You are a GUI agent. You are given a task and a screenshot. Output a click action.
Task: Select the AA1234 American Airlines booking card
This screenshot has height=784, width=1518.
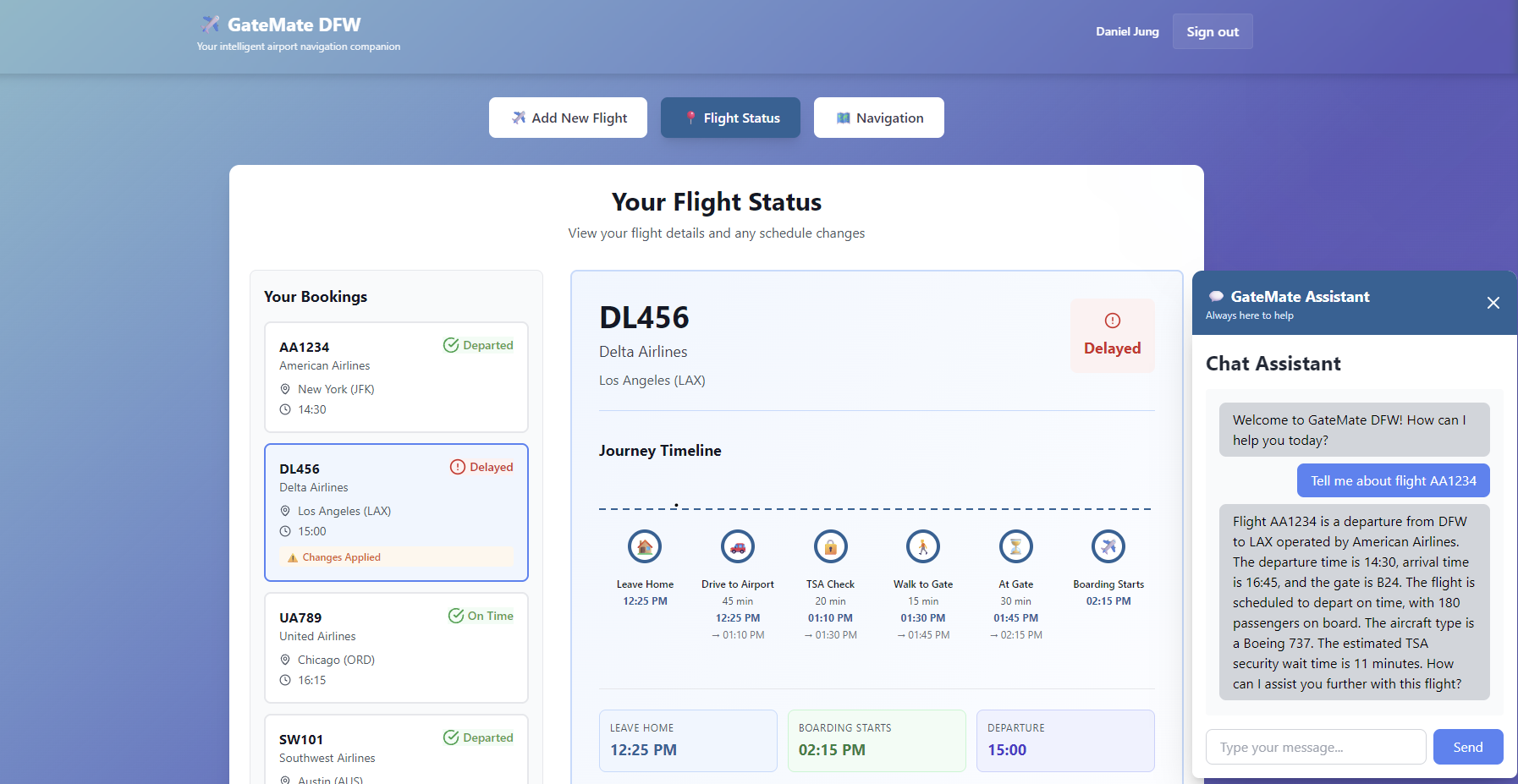click(x=396, y=377)
